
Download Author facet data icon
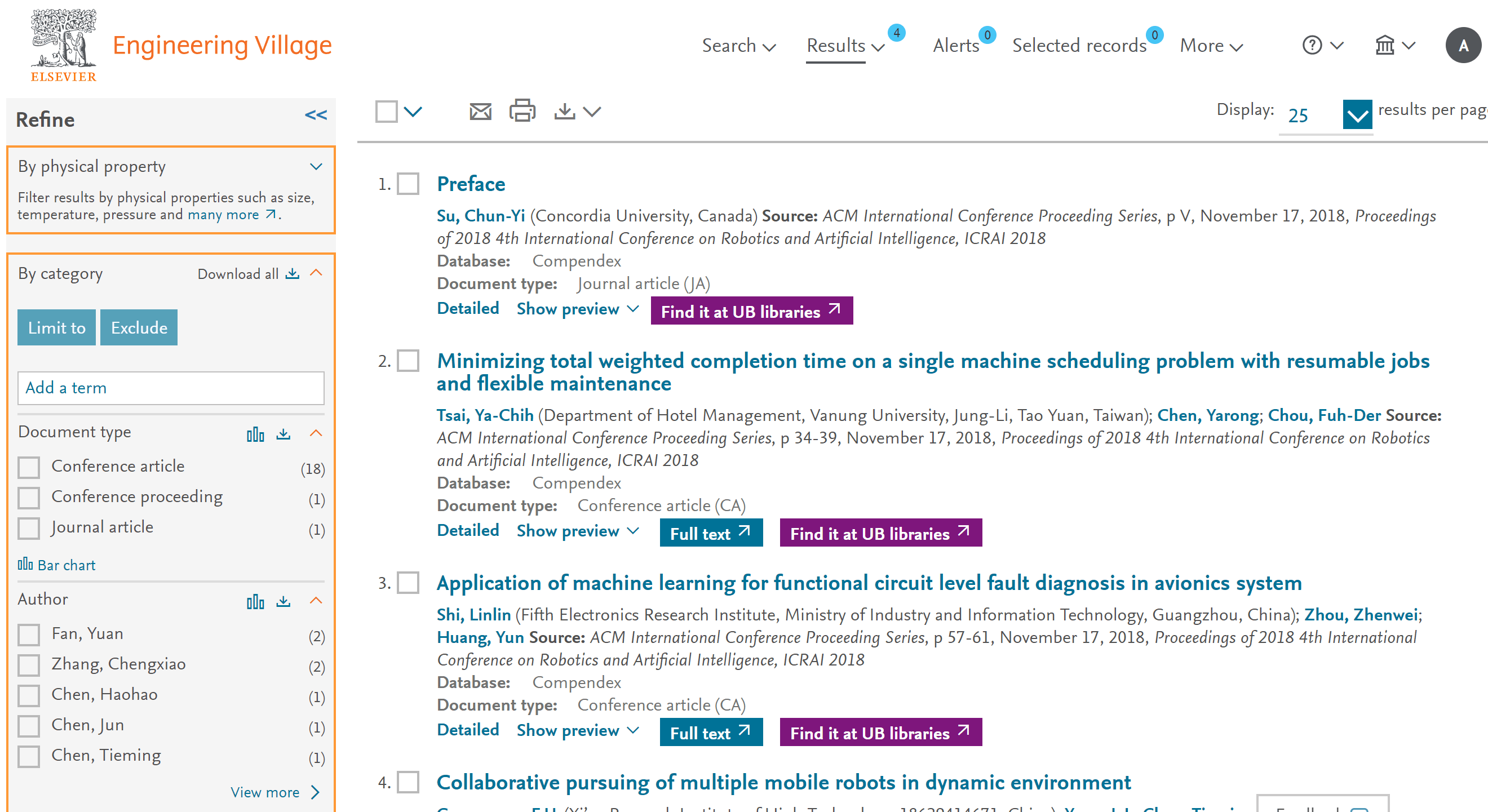(283, 601)
